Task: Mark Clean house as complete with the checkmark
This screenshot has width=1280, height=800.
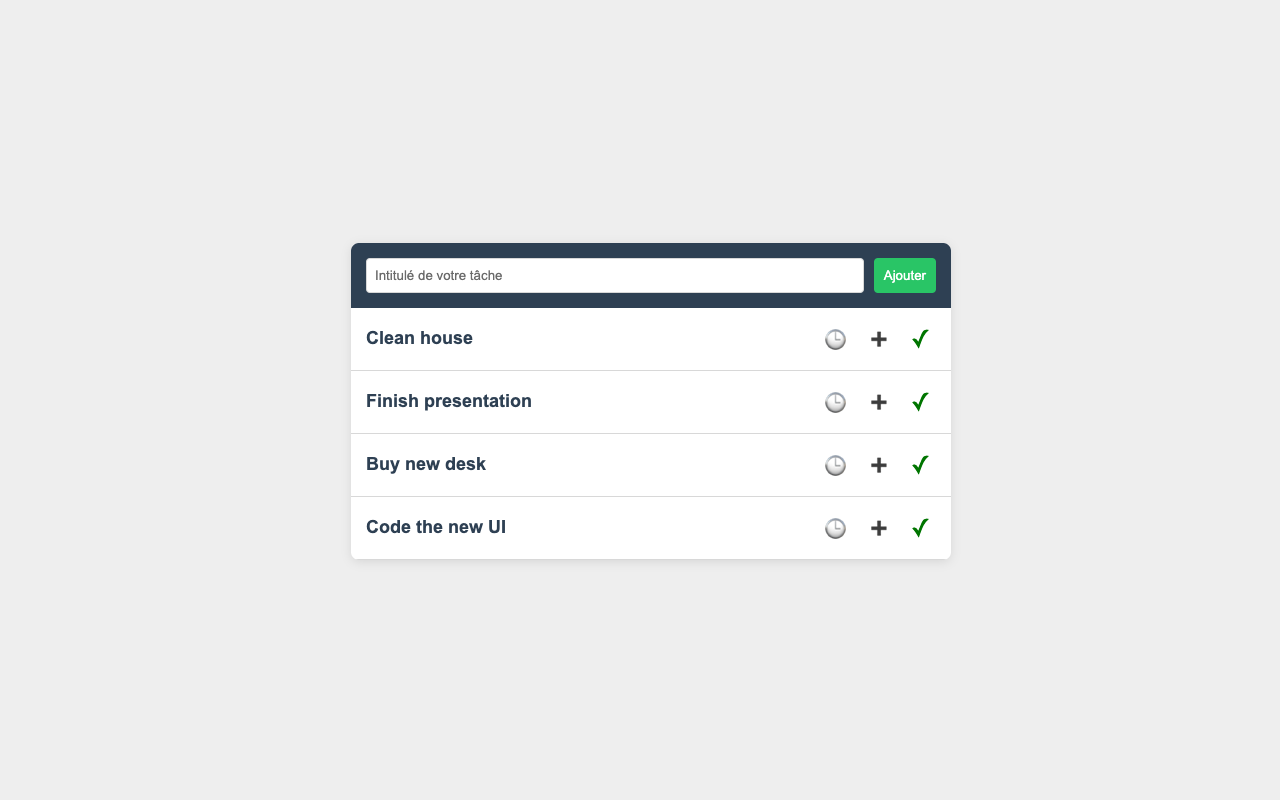Action: [x=919, y=339]
